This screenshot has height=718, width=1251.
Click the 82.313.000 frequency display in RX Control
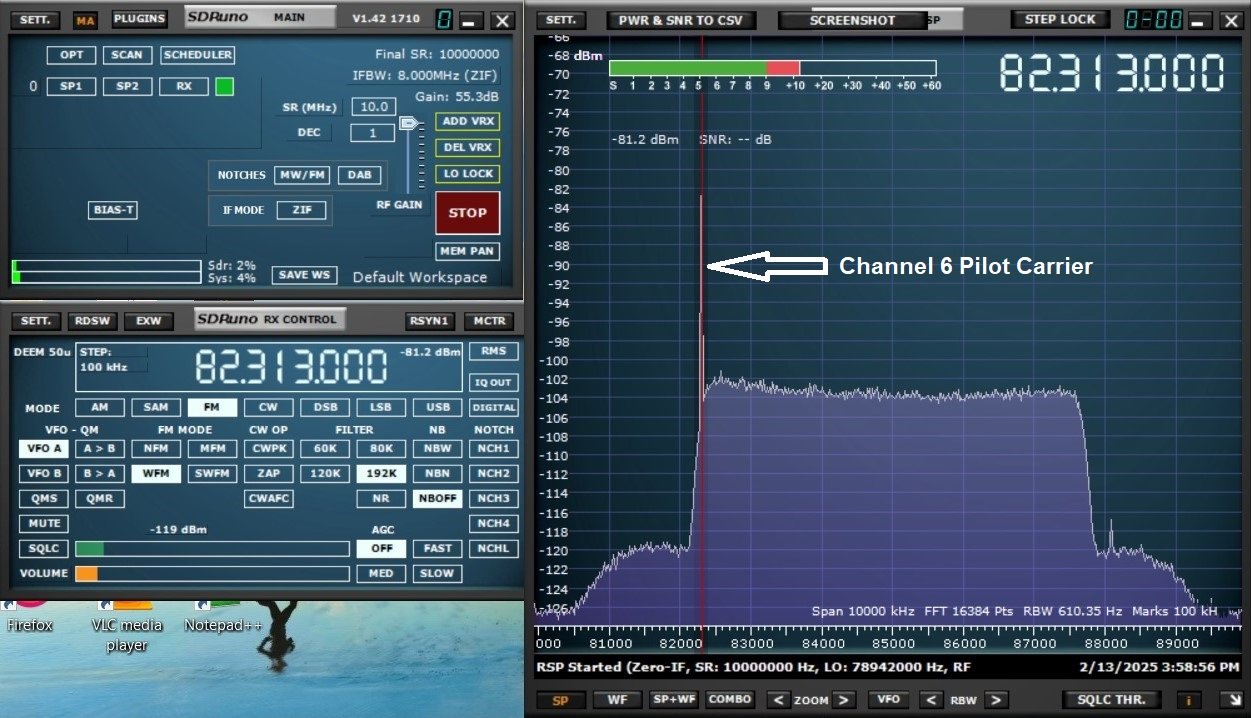tap(290, 368)
